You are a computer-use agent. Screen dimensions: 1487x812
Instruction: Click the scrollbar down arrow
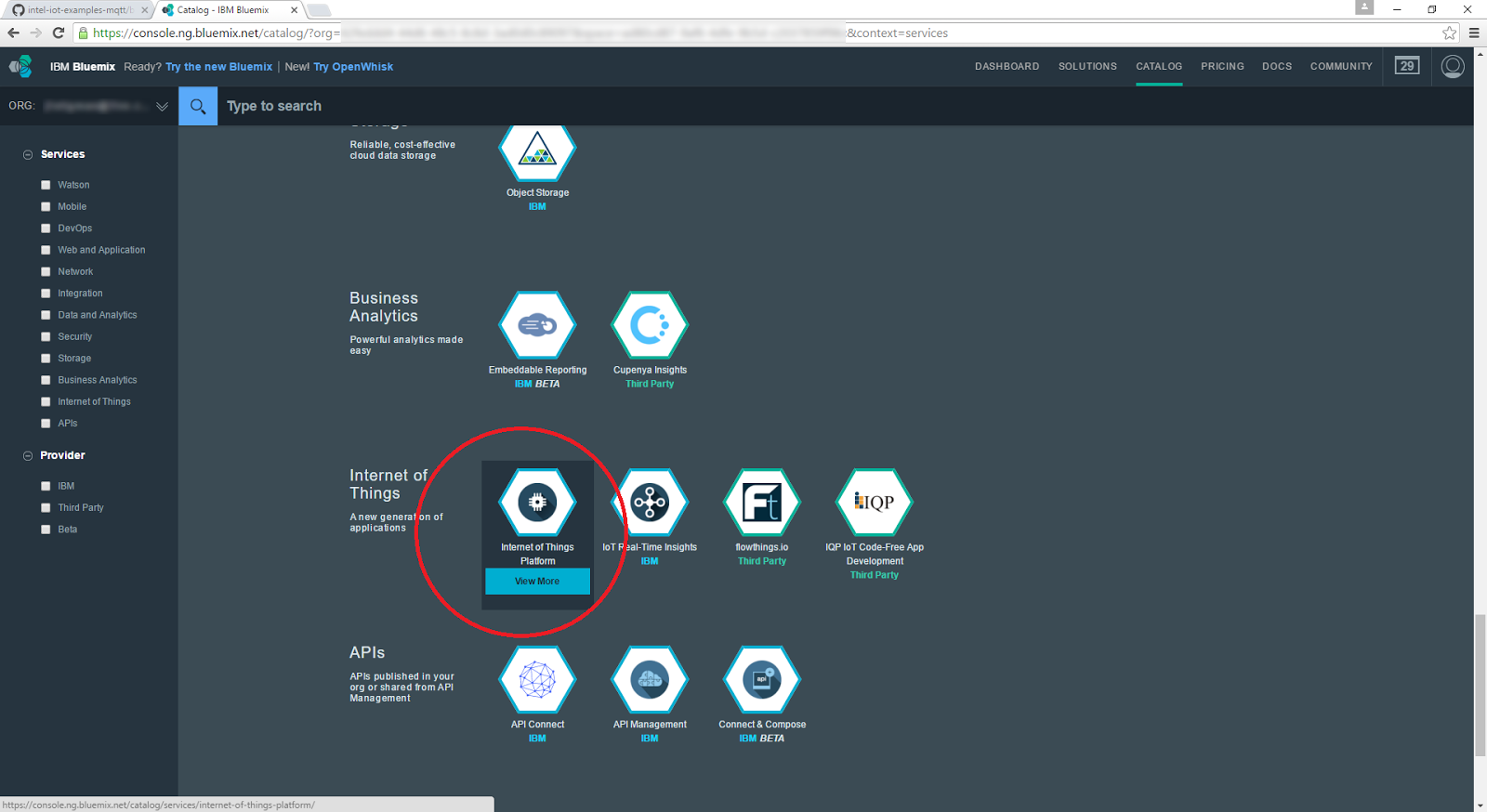point(1480,805)
